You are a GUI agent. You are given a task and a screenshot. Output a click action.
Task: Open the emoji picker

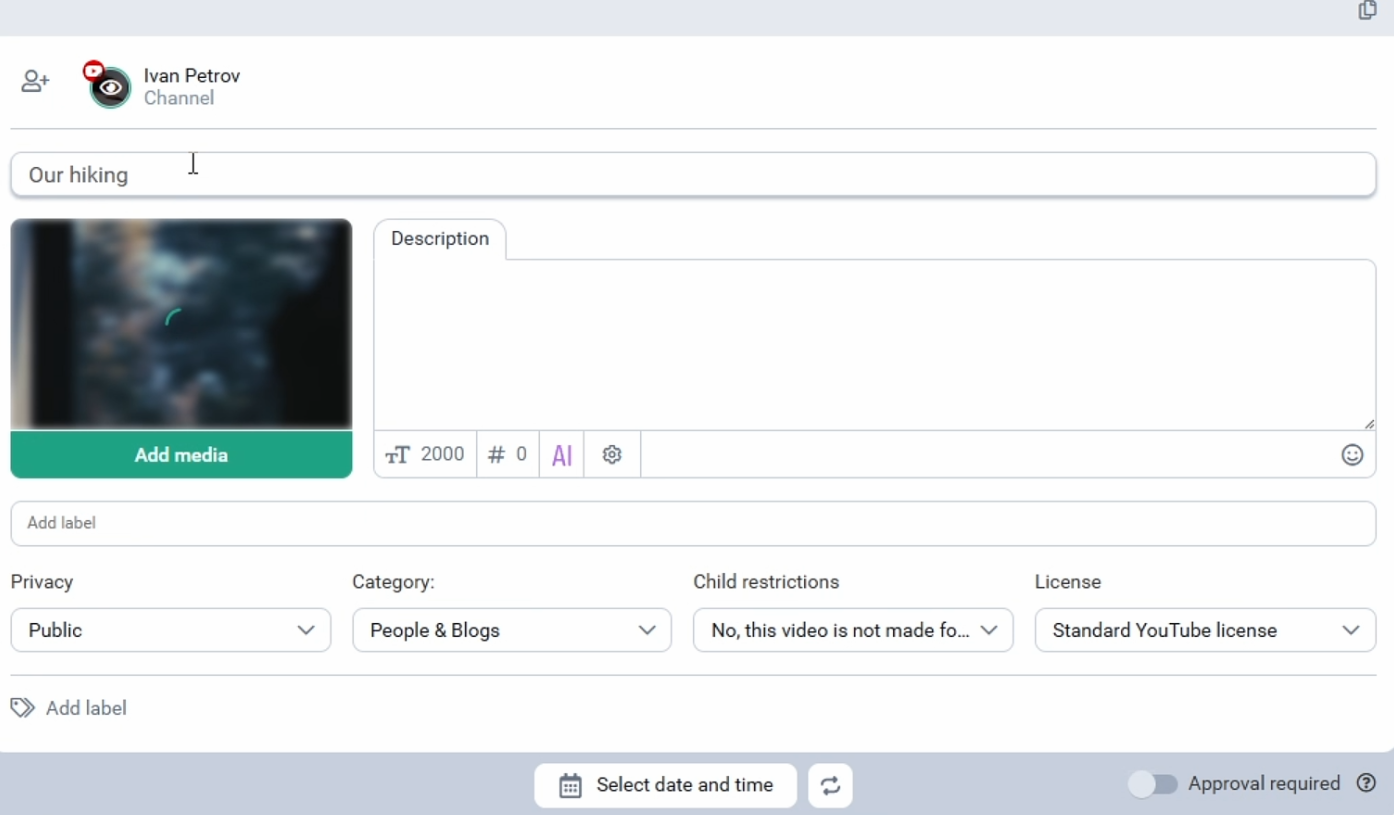click(x=1352, y=455)
